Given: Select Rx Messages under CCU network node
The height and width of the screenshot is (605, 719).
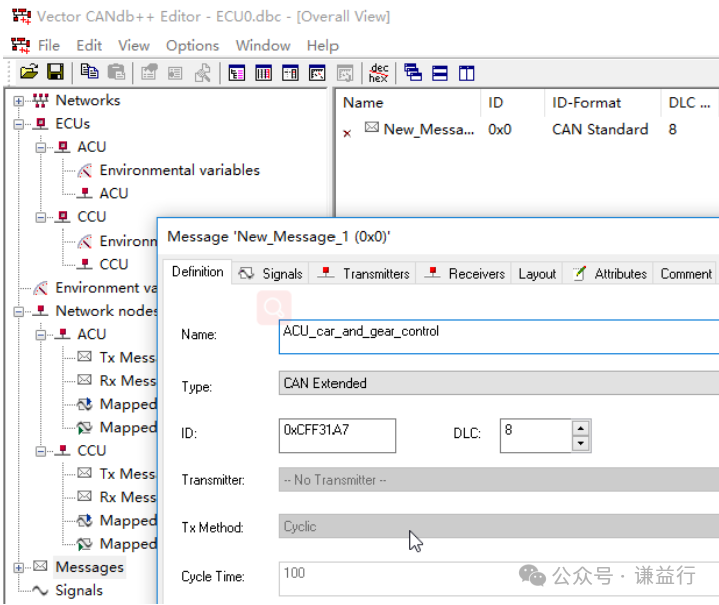Looking at the screenshot, I should (x=128, y=497).
